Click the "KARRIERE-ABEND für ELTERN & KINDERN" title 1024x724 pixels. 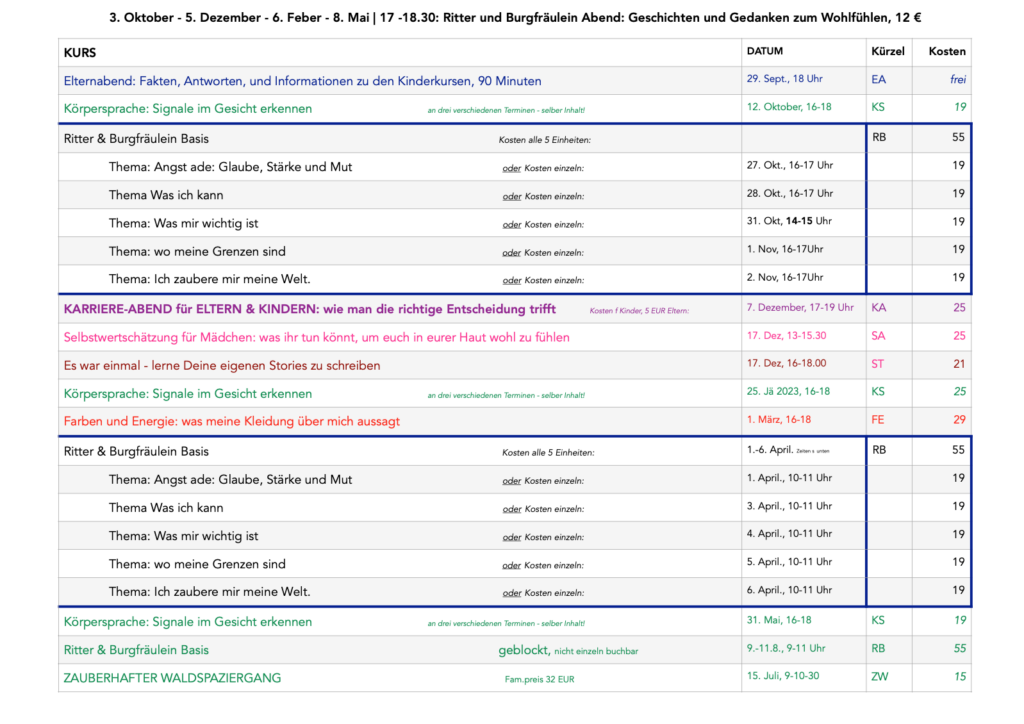click(310, 309)
